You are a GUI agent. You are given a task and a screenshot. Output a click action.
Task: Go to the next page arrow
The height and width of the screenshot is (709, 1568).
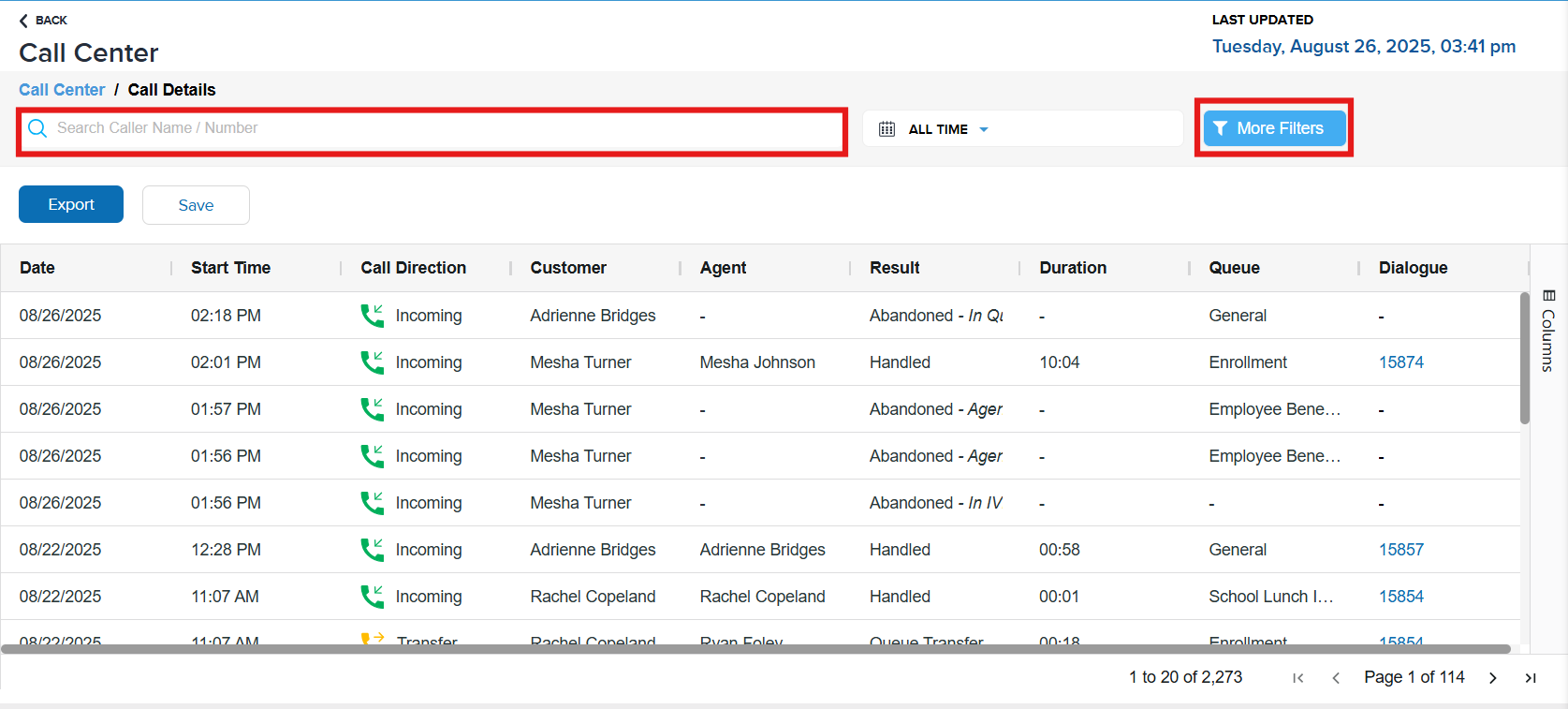click(1492, 678)
